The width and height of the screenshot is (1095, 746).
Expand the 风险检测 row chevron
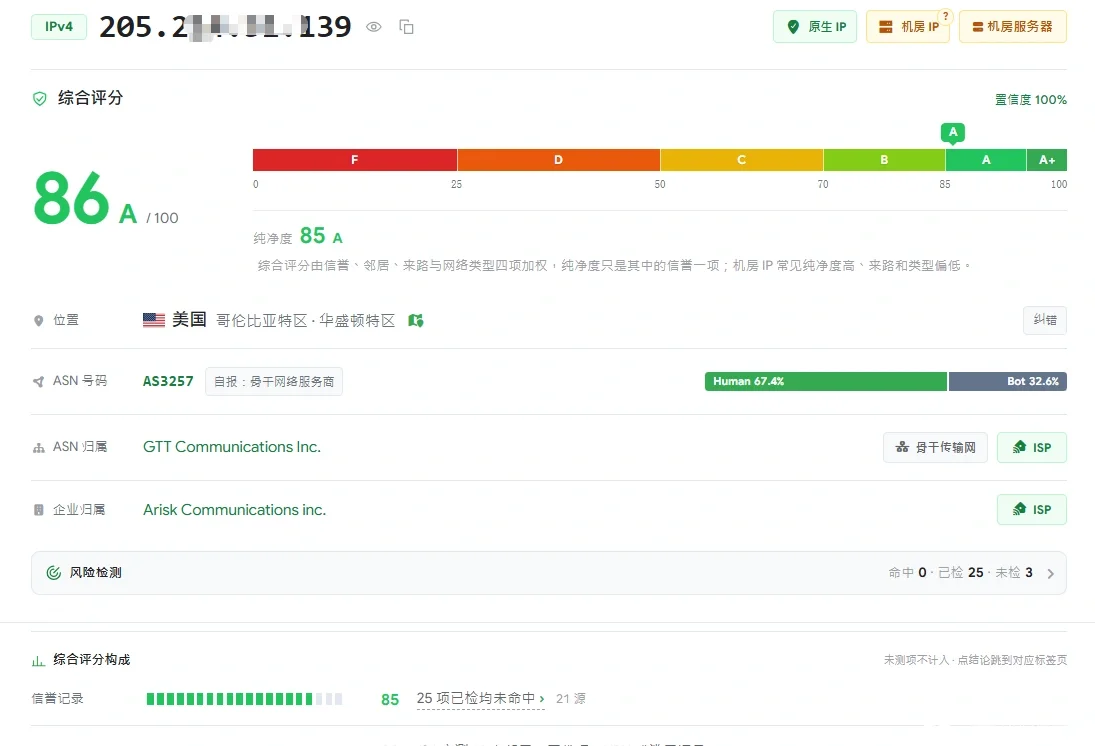[x=1050, y=573]
